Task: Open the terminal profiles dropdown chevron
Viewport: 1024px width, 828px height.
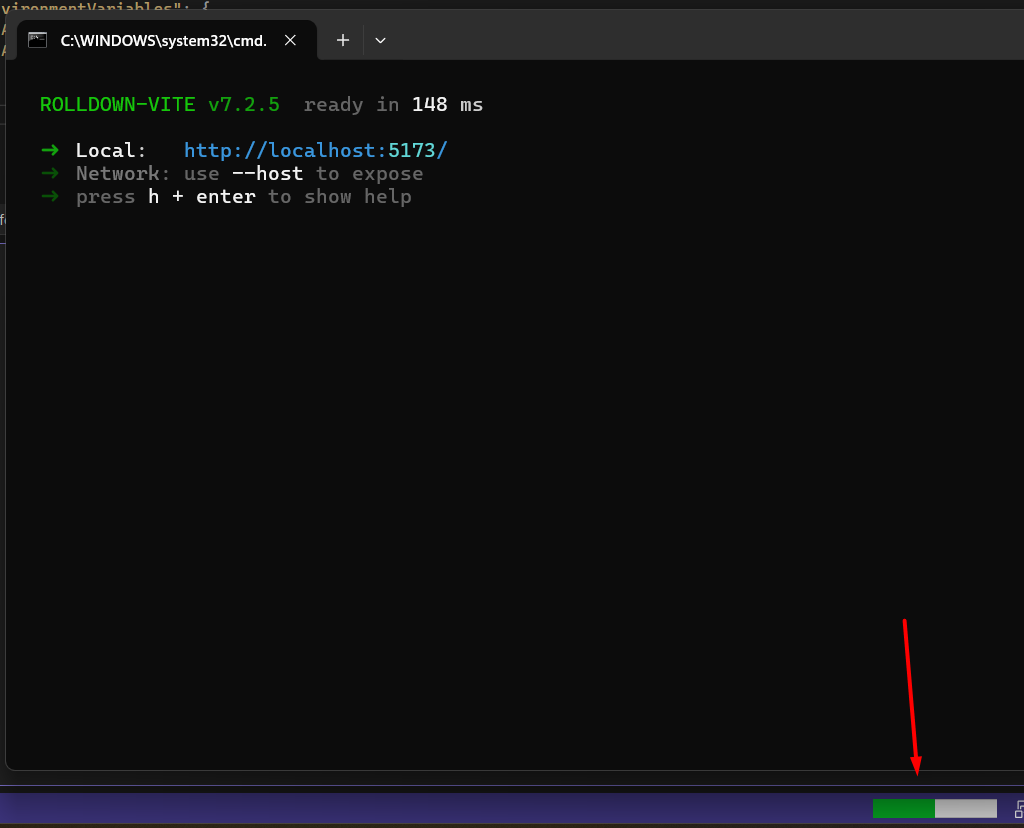Action: tap(380, 40)
